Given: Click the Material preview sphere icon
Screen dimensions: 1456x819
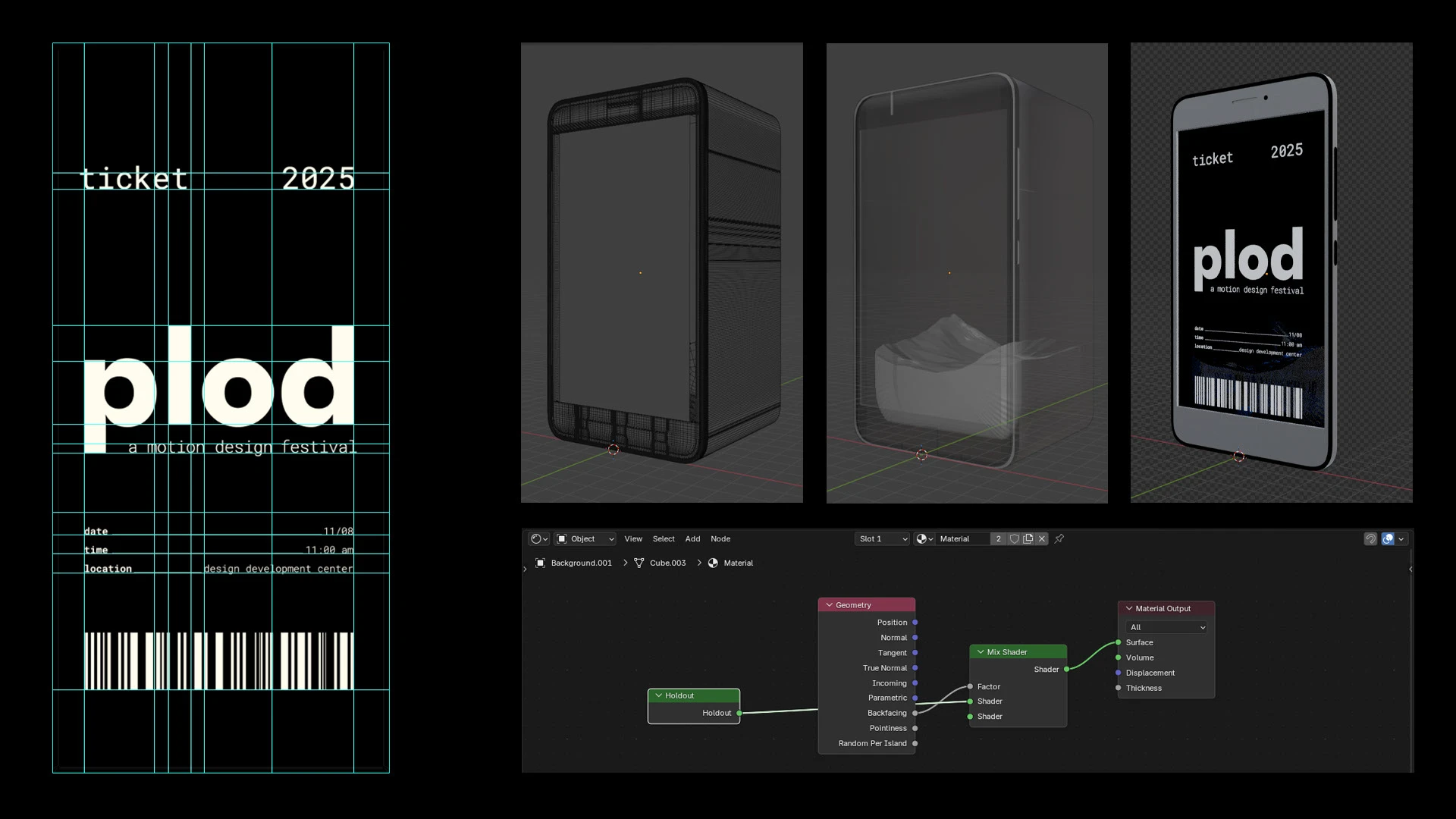Looking at the screenshot, I should [x=922, y=539].
